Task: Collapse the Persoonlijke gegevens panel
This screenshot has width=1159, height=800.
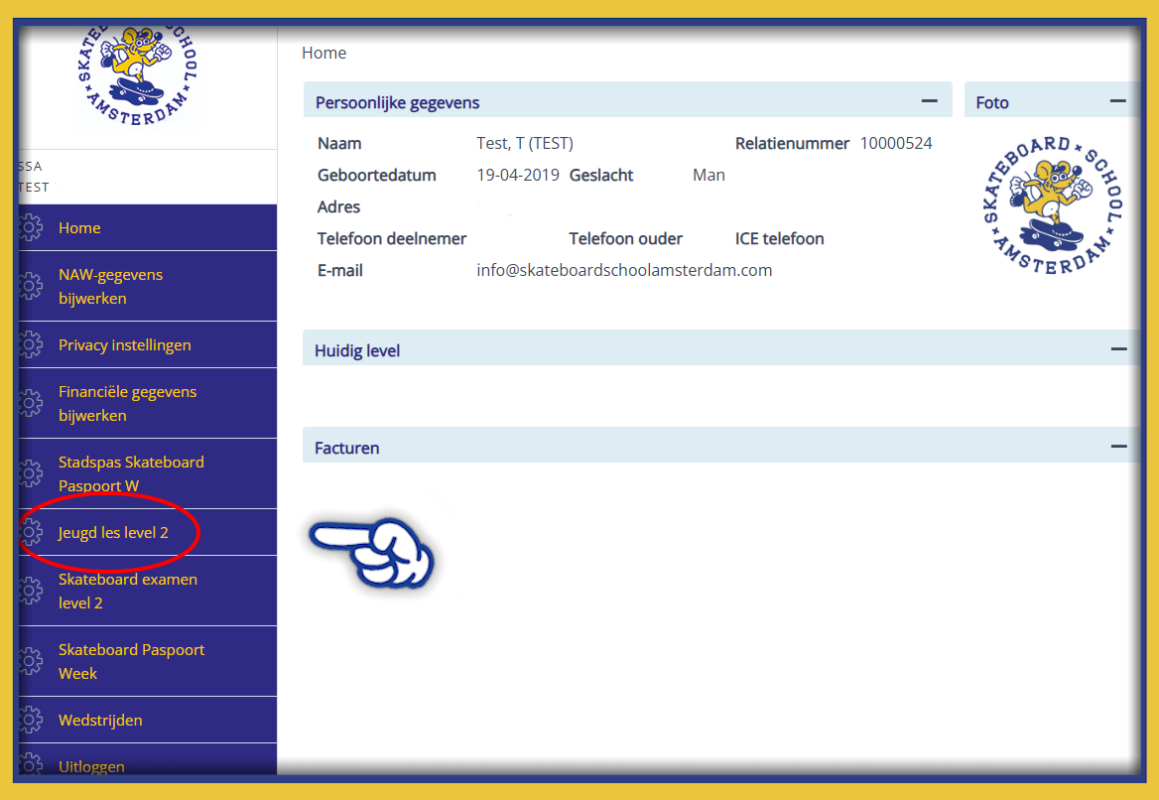Action: tap(929, 101)
